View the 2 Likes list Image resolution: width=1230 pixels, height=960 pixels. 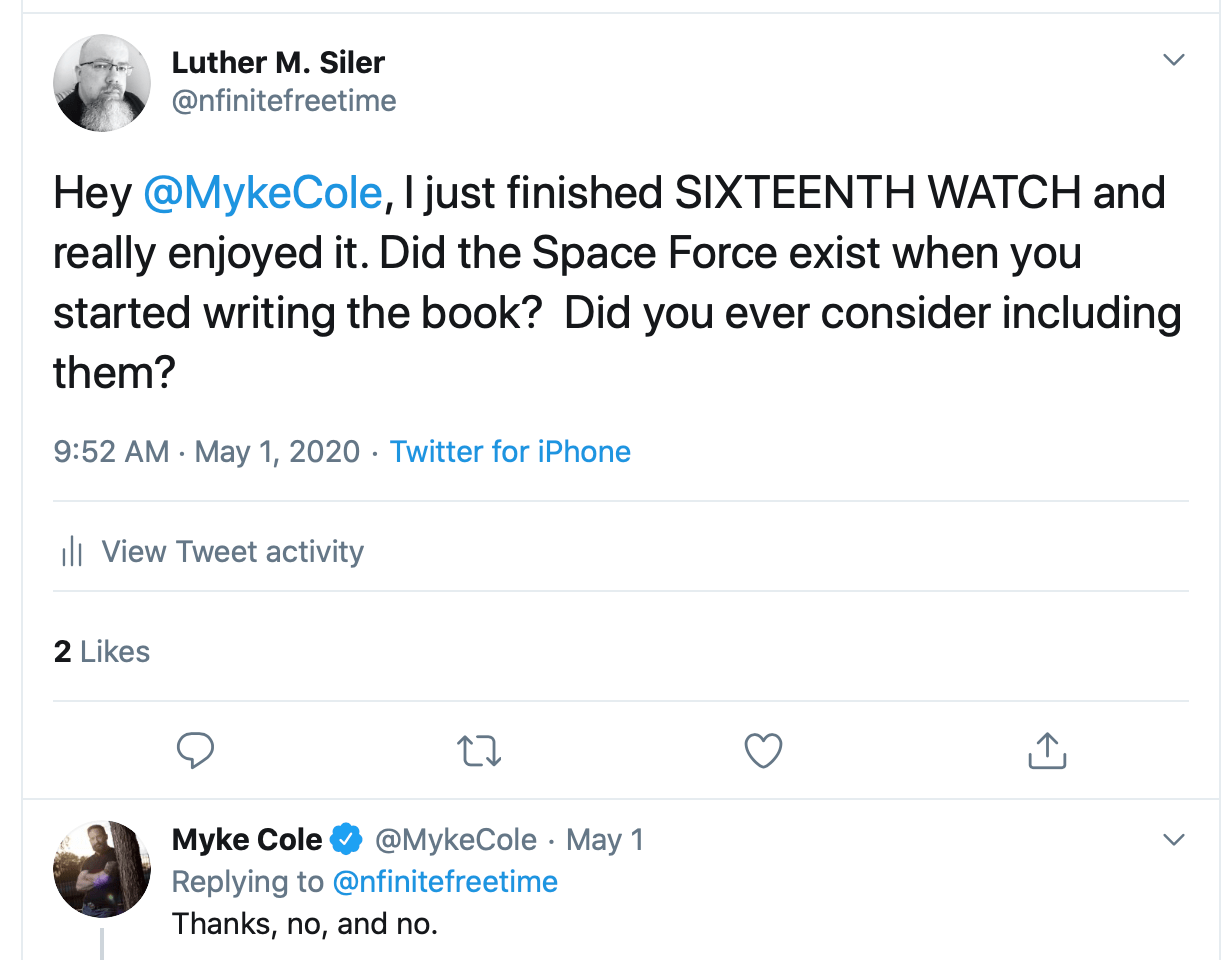click(x=102, y=652)
